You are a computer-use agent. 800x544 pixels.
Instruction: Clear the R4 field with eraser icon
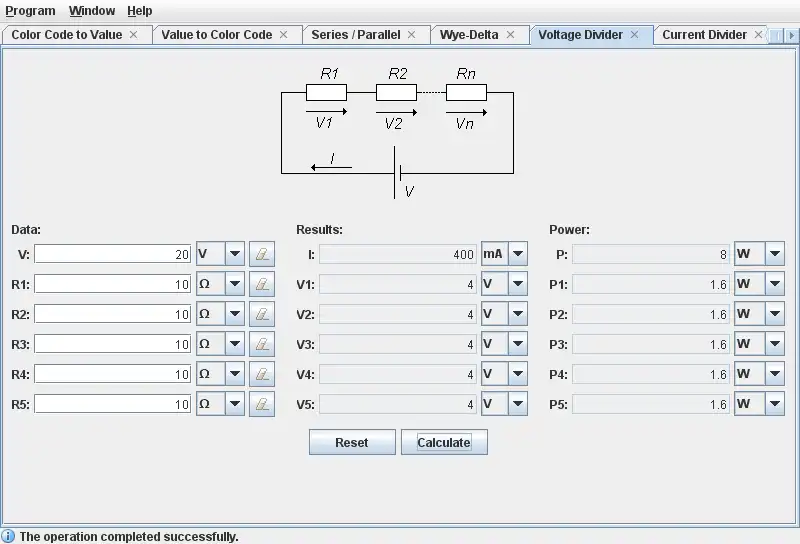[262, 374]
